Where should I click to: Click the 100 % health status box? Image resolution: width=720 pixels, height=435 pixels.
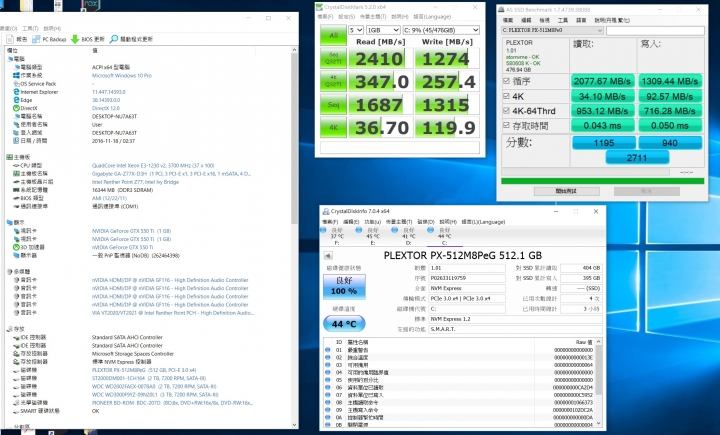(344, 286)
